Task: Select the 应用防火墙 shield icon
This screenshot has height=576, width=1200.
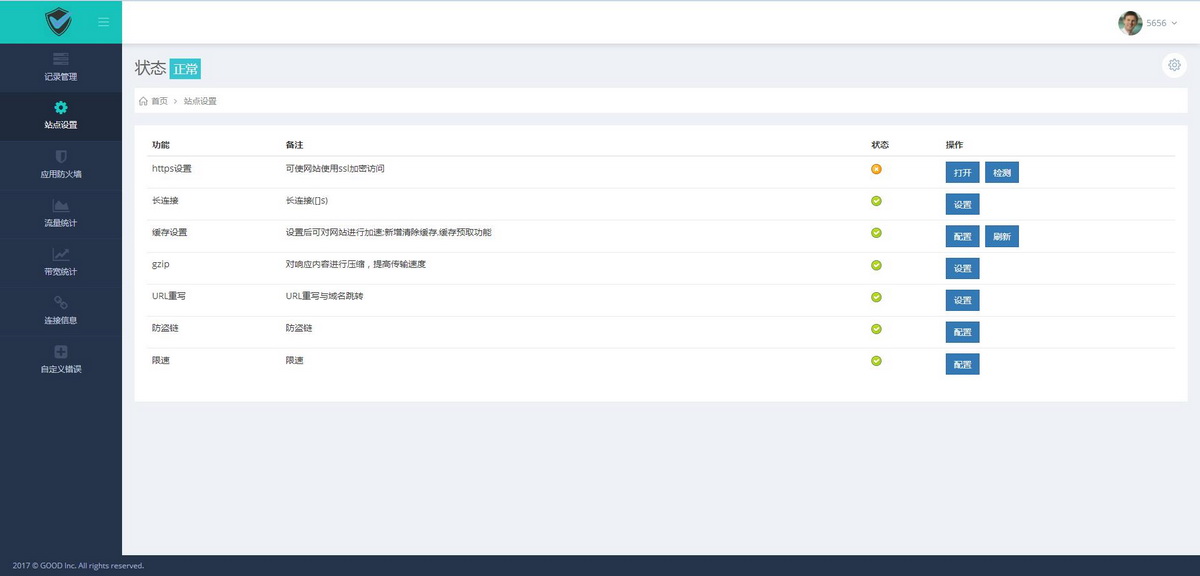Action: pyautogui.click(x=61, y=157)
